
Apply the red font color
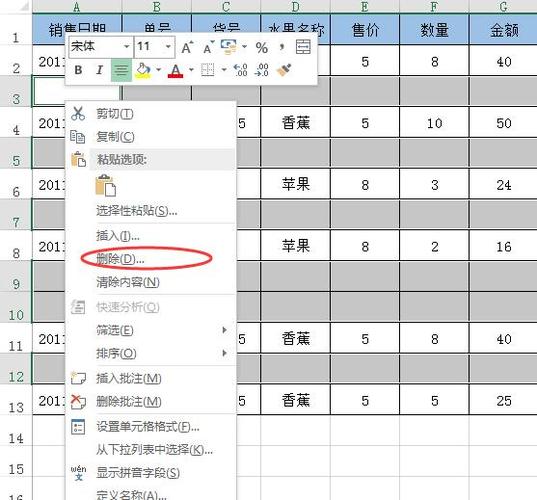pyautogui.click(x=176, y=71)
